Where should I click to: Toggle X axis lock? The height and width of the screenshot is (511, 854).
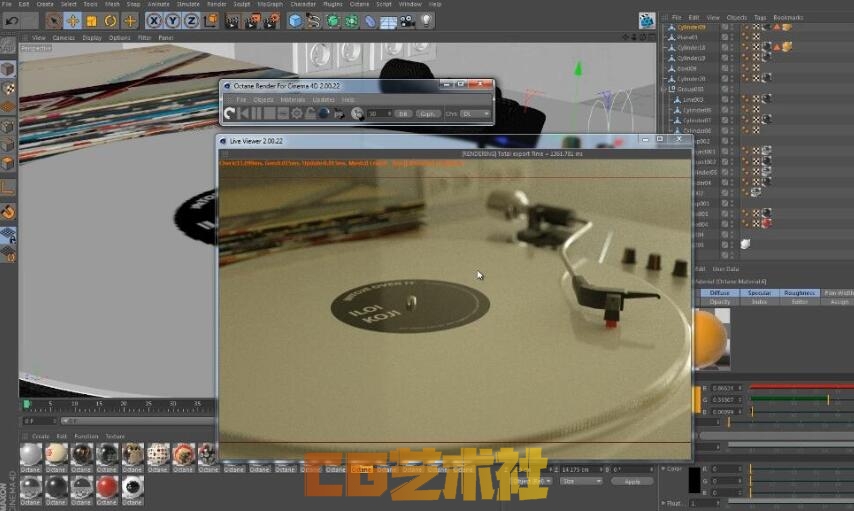154,21
